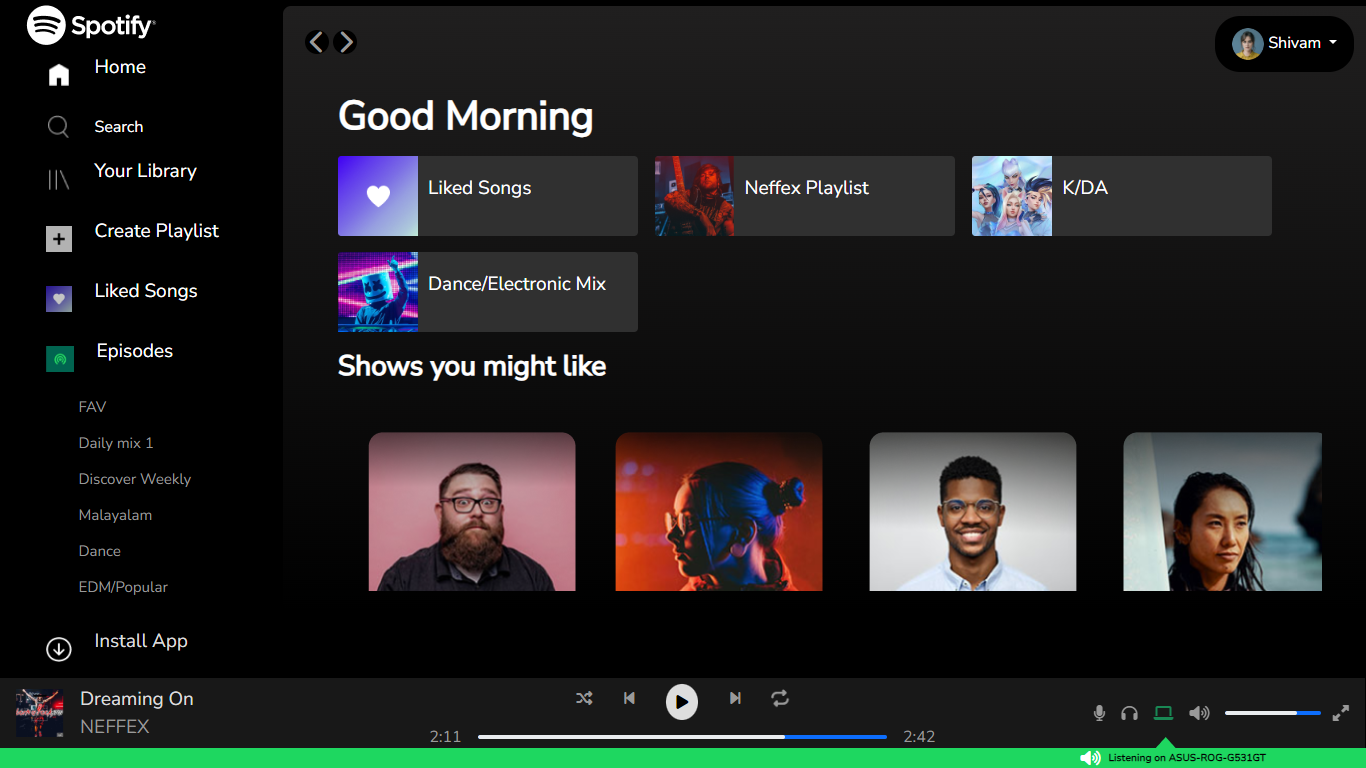
Task: Click Listening on ASUS-ROG-G531GT text
Action: (1187, 758)
